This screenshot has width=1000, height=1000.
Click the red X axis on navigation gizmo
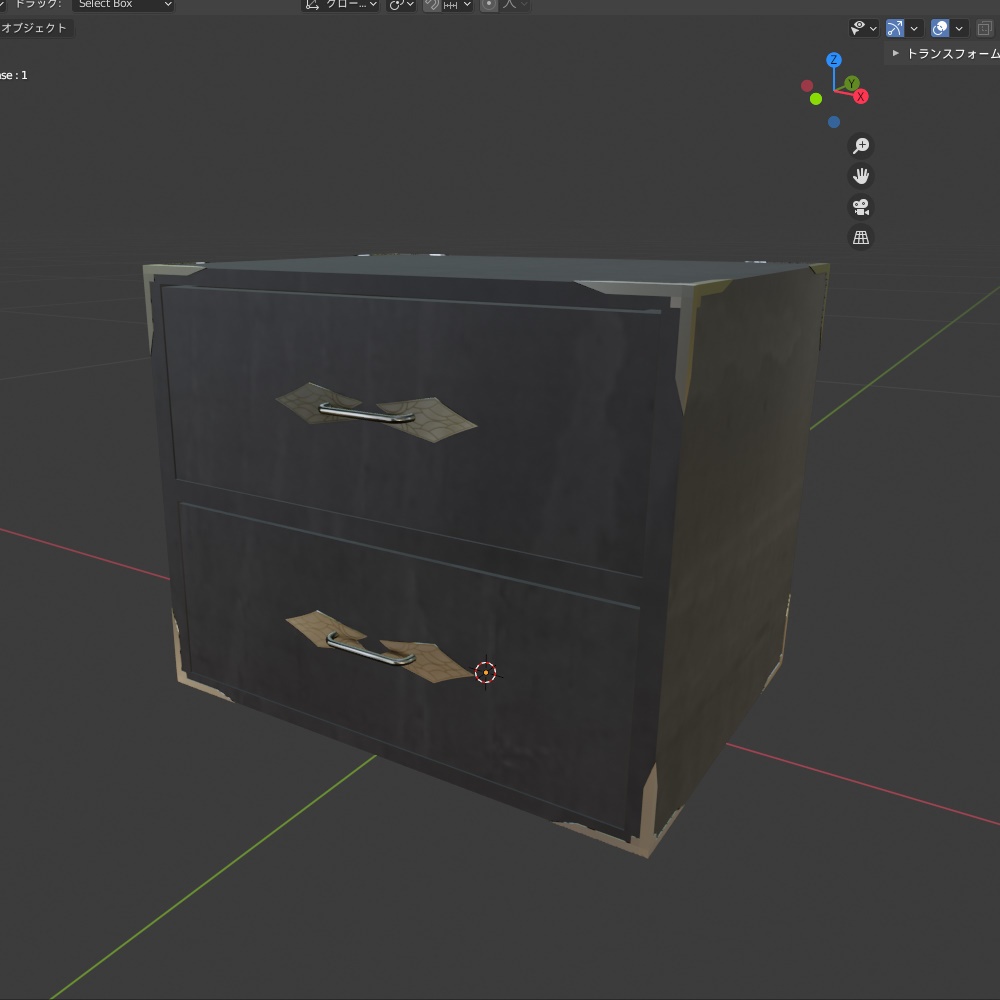pyautogui.click(x=860, y=96)
